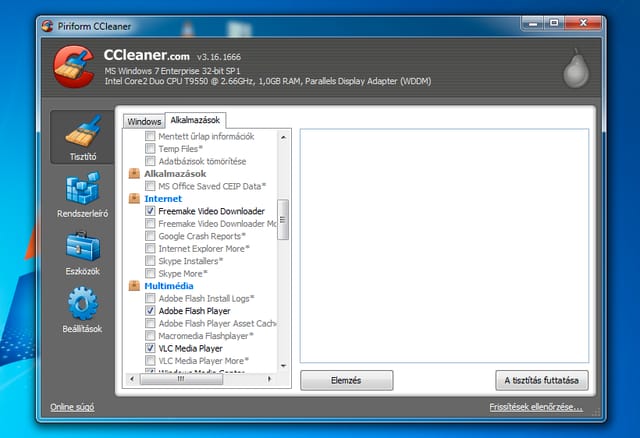640x438 pixels.
Task: Uncheck Freemake Video Downloader
Action: 150,211
